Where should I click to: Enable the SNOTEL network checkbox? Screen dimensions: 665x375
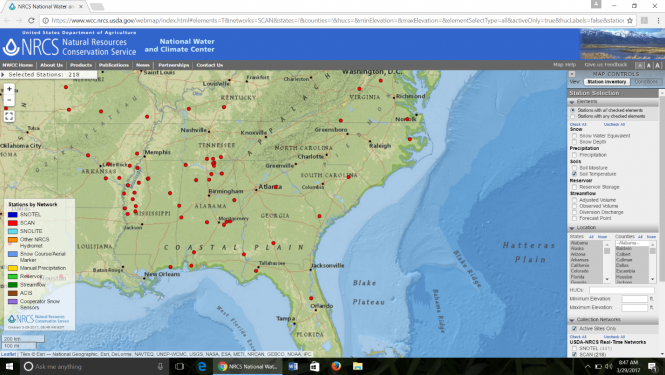pyautogui.click(x=575, y=348)
